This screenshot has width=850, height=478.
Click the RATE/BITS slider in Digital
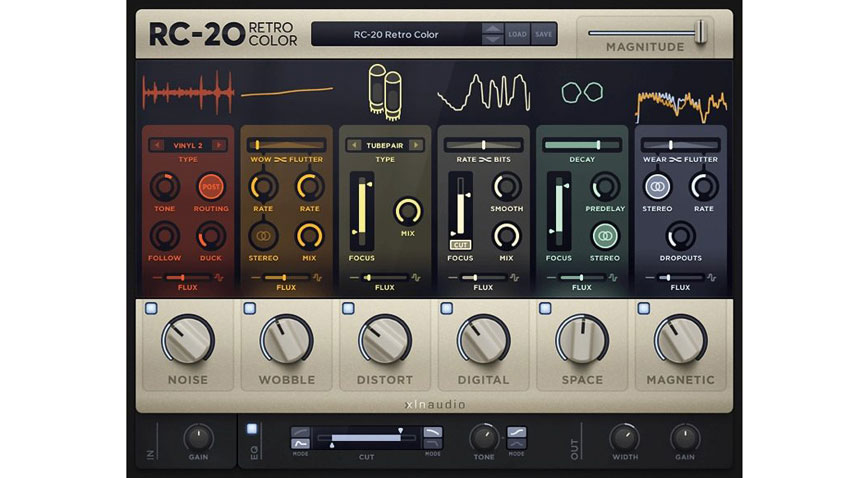pos(483,145)
